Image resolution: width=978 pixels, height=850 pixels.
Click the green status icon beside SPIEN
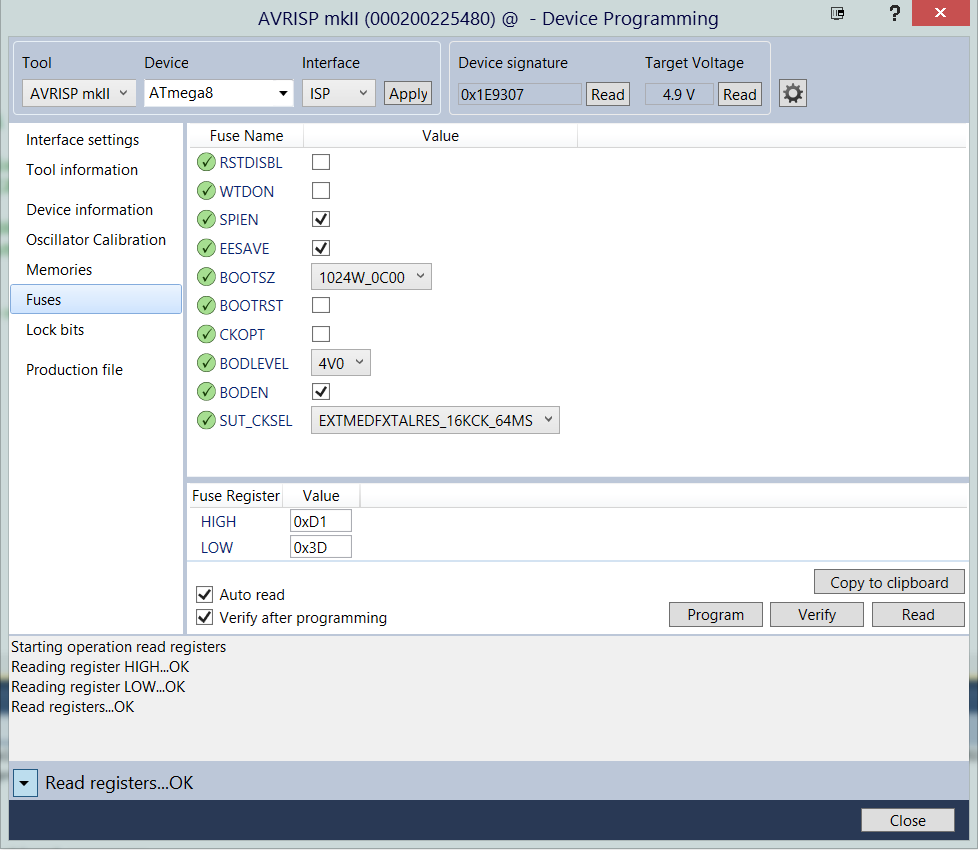click(x=206, y=220)
